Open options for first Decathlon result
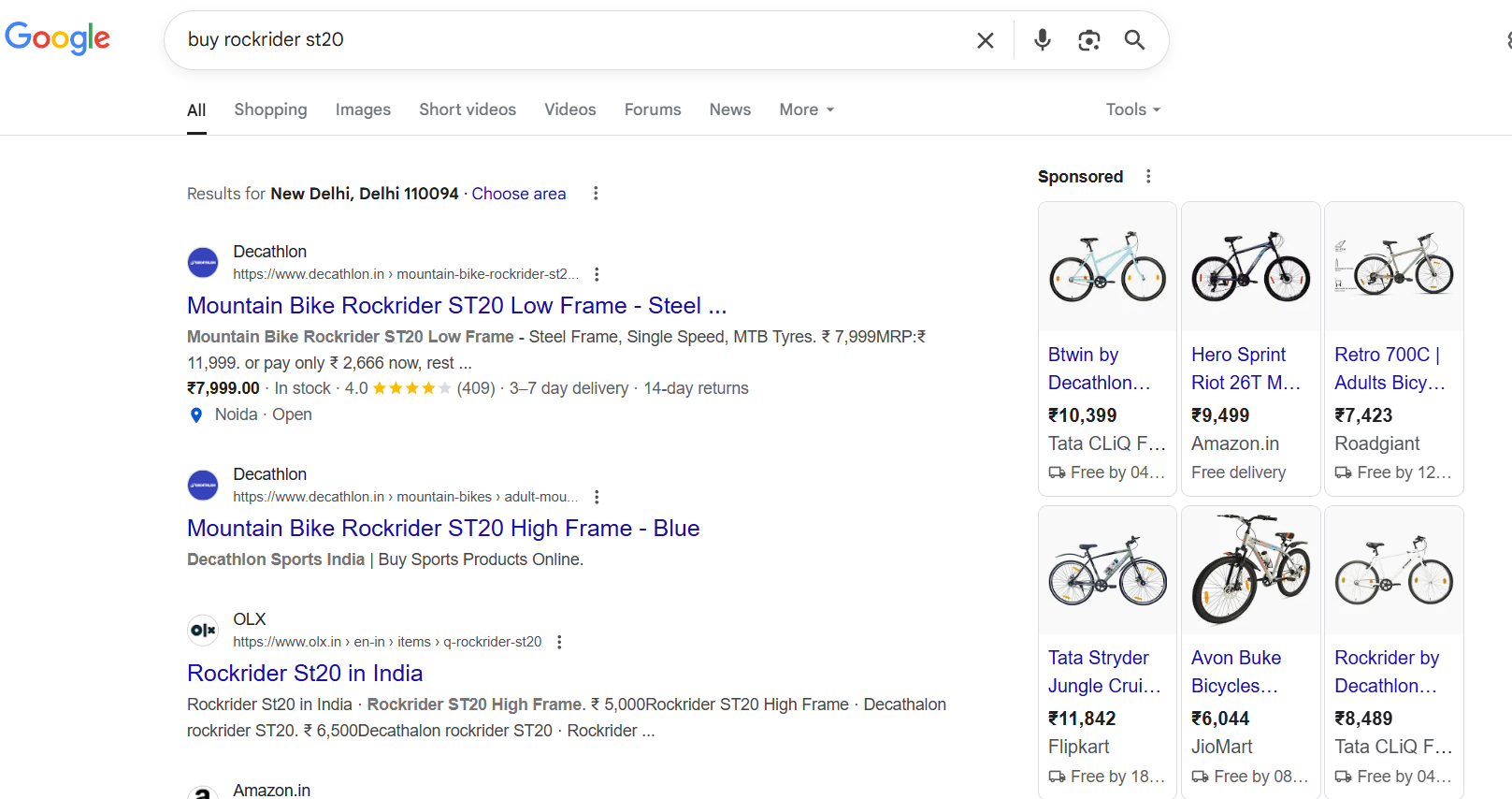 click(x=597, y=274)
